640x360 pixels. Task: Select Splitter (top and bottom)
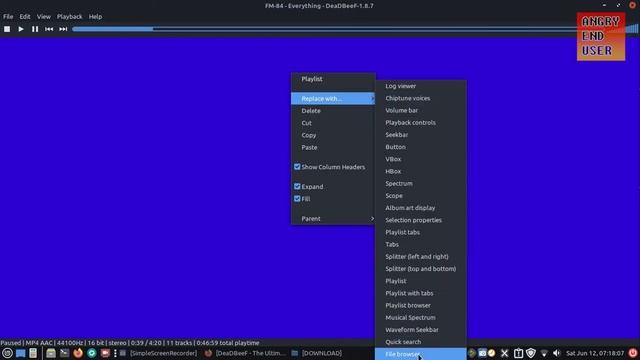(421, 269)
